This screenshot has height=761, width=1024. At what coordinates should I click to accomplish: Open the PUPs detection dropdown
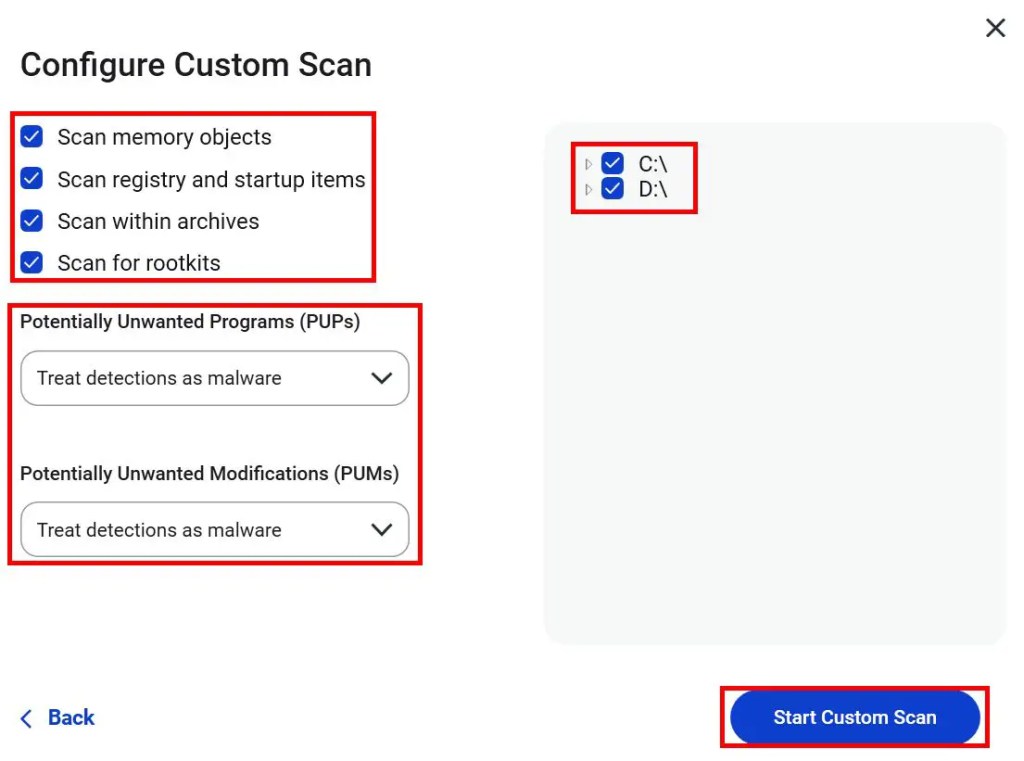215,378
